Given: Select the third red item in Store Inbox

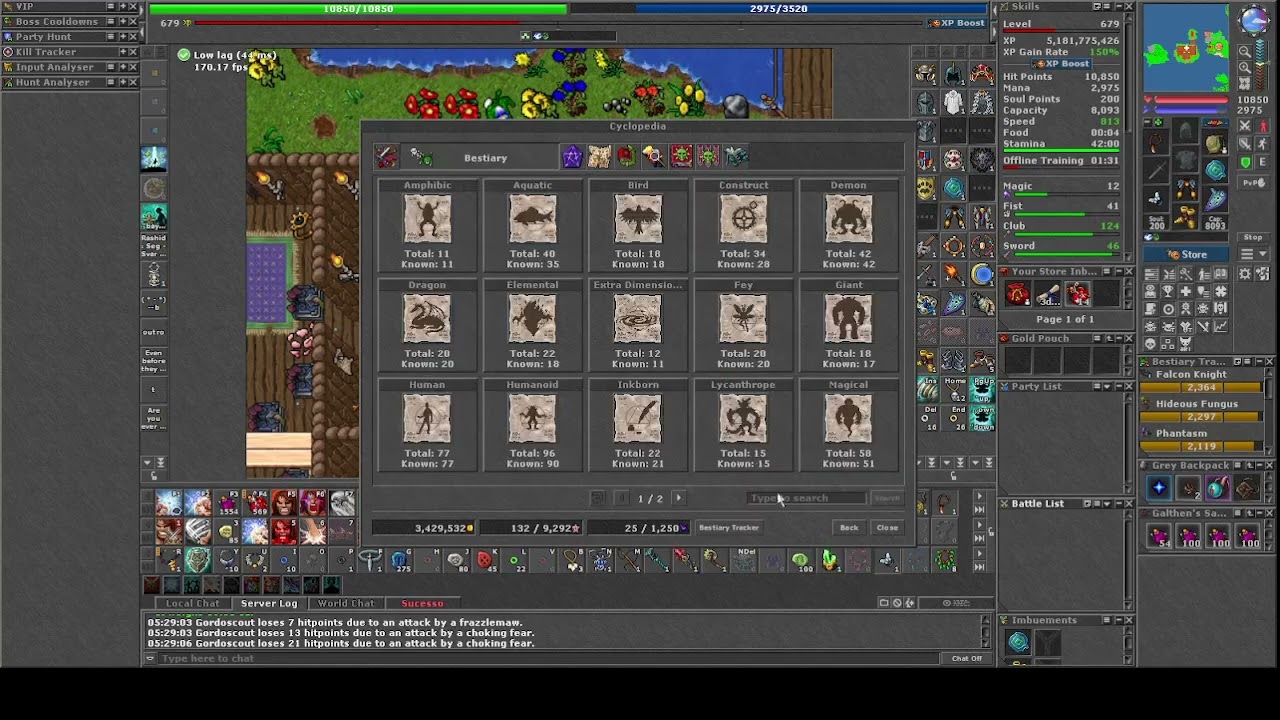Looking at the screenshot, I should [1078, 294].
